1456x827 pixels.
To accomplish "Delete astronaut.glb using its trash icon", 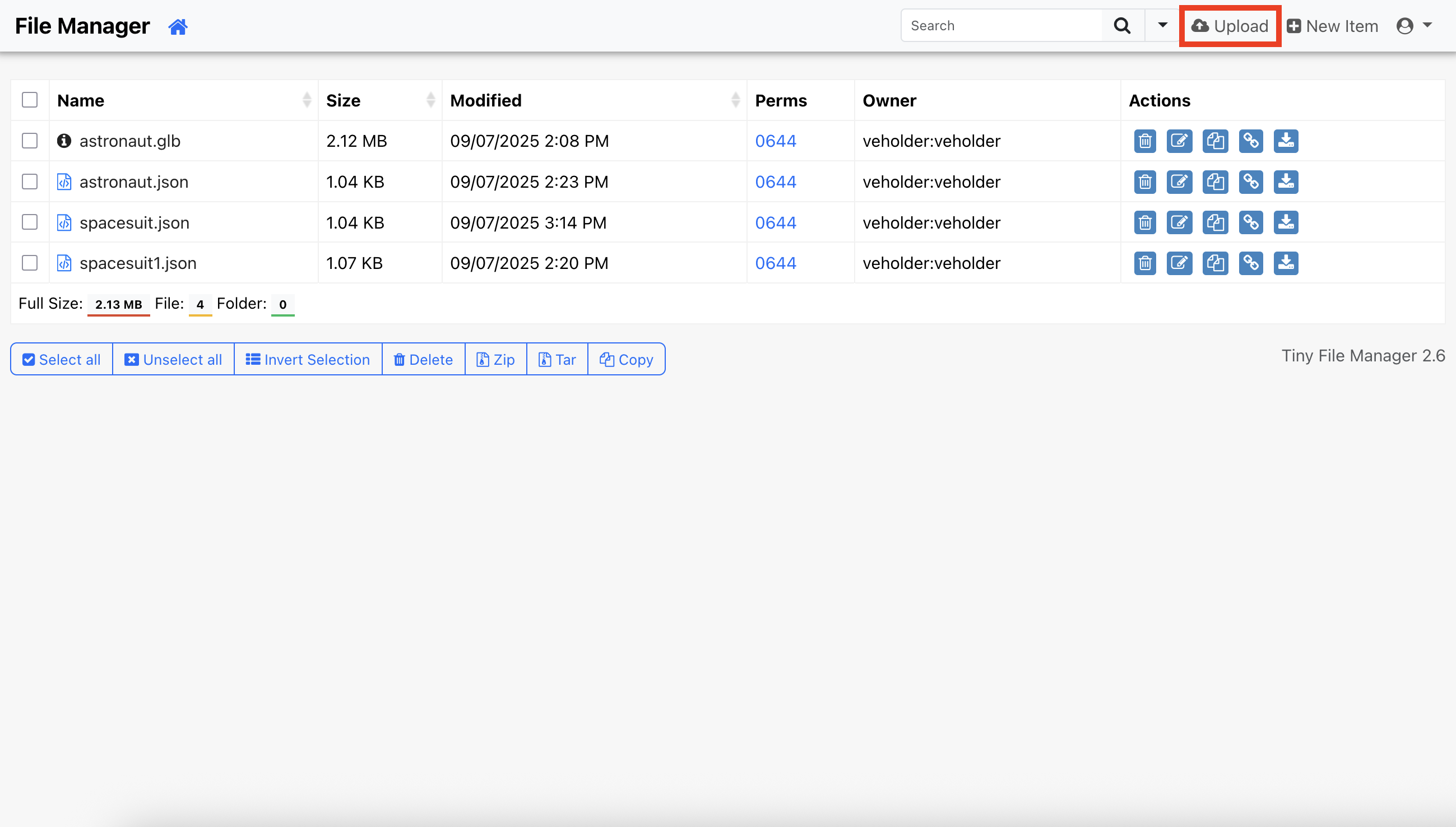I will click(x=1145, y=141).
